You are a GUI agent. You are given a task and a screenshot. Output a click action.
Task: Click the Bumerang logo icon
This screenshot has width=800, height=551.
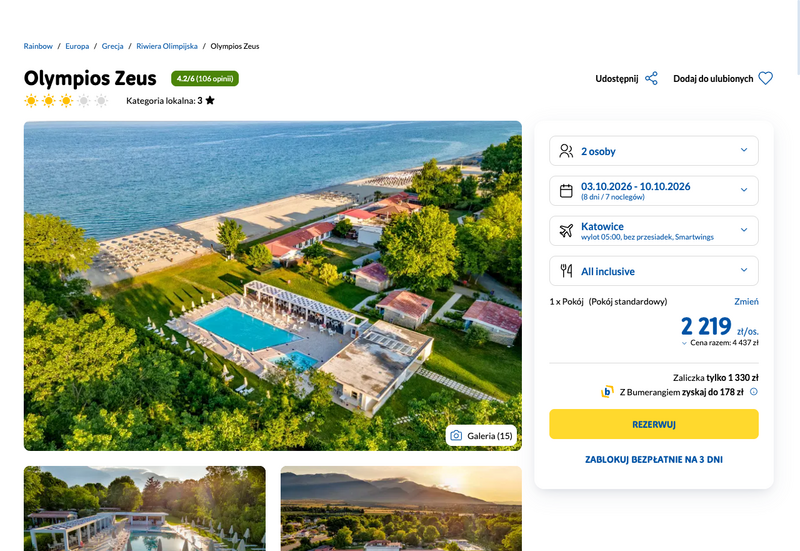607,392
